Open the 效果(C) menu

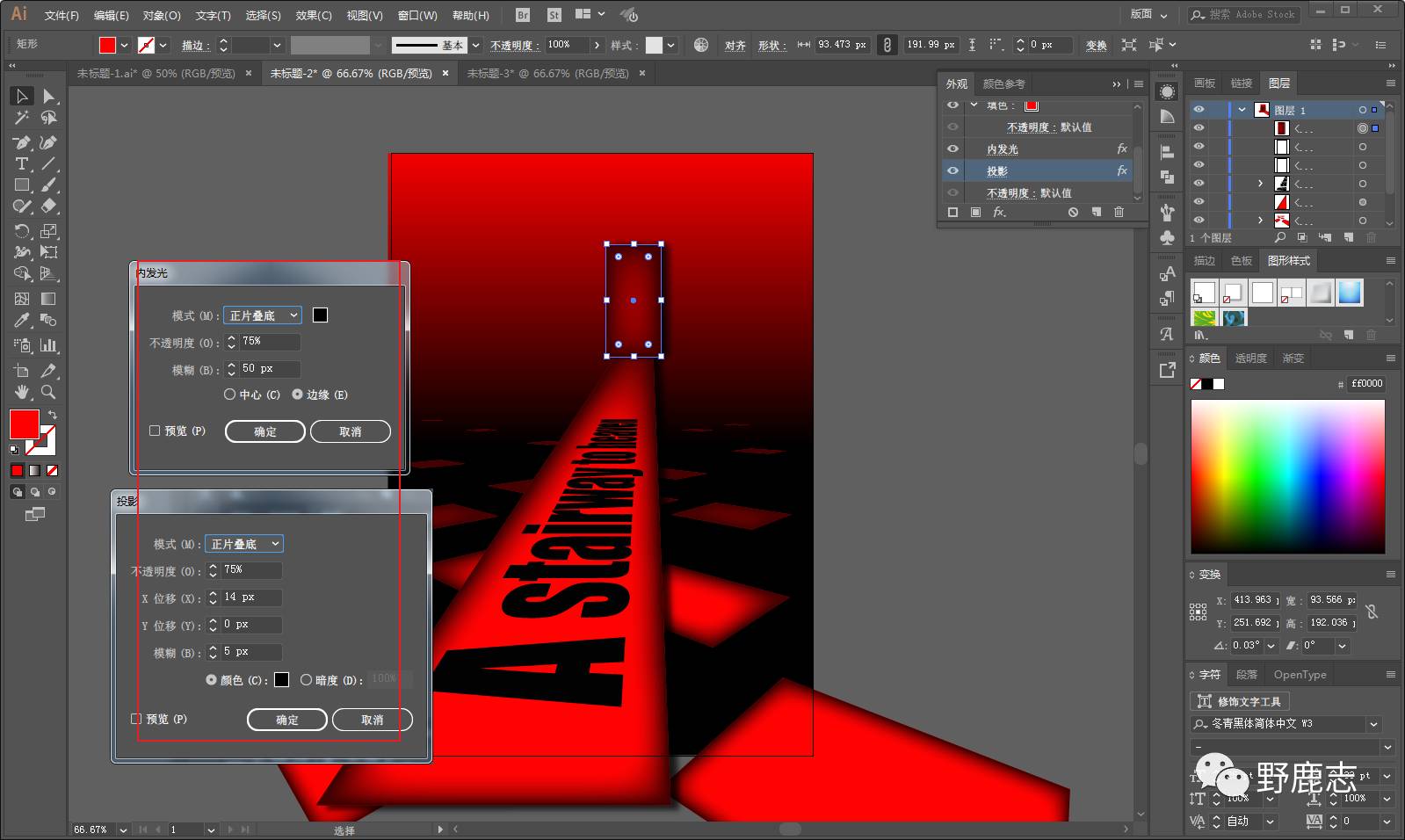pos(314,15)
